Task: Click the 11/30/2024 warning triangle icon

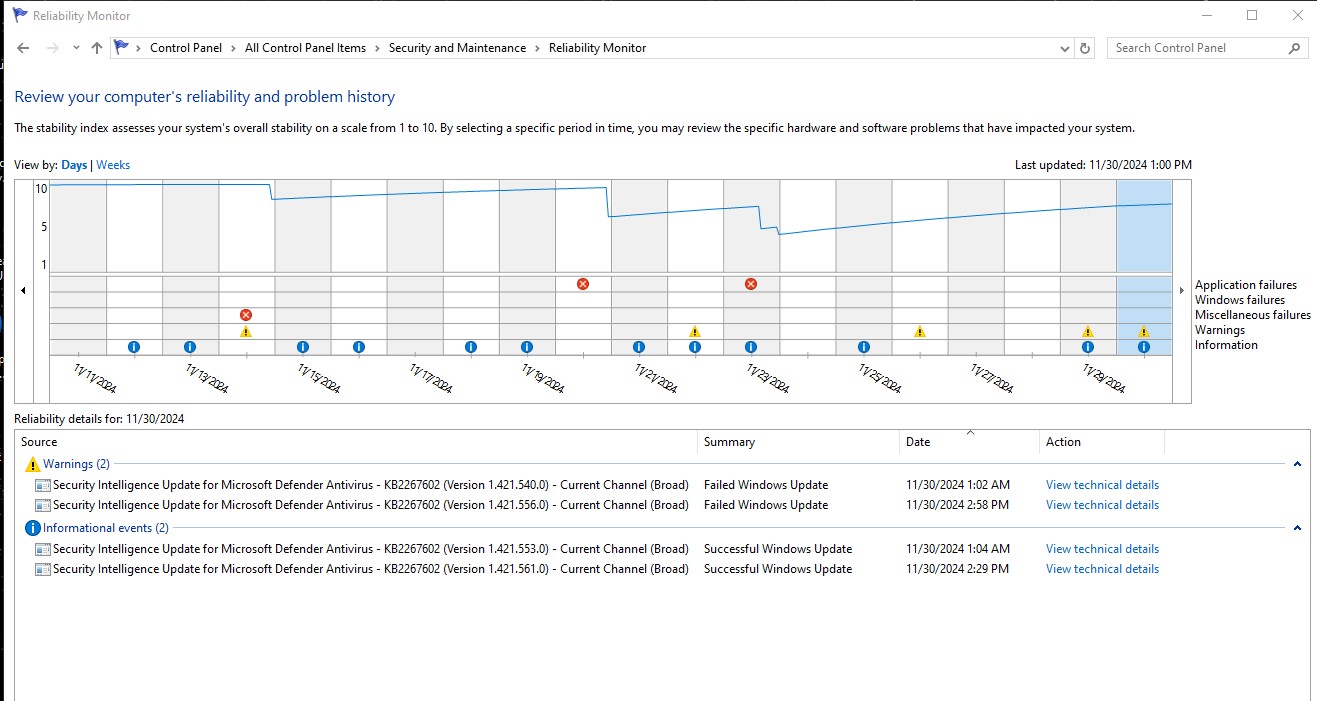Action: coord(1144,331)
